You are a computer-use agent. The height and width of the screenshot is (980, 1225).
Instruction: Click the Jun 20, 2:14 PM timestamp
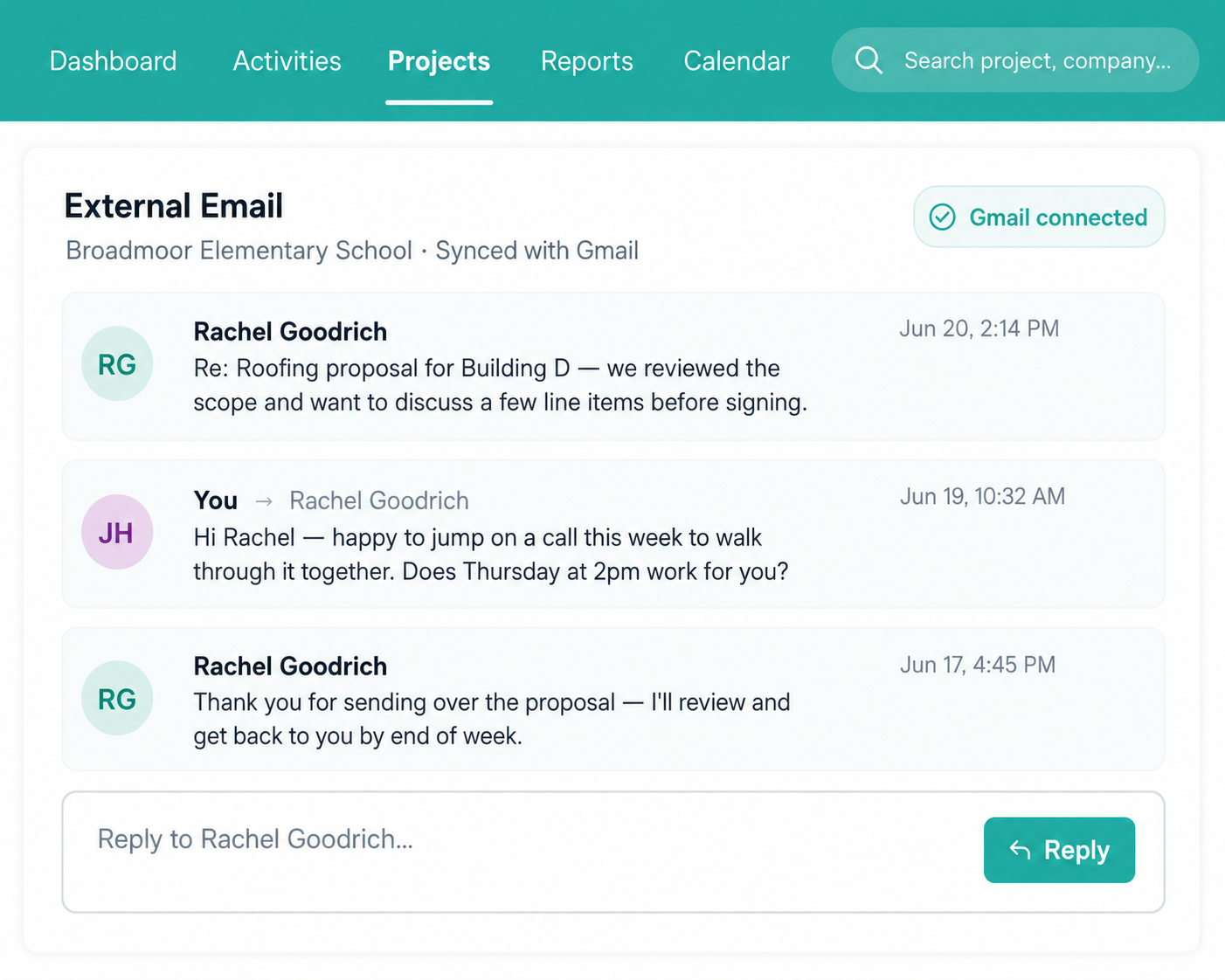tap(979, 328)
